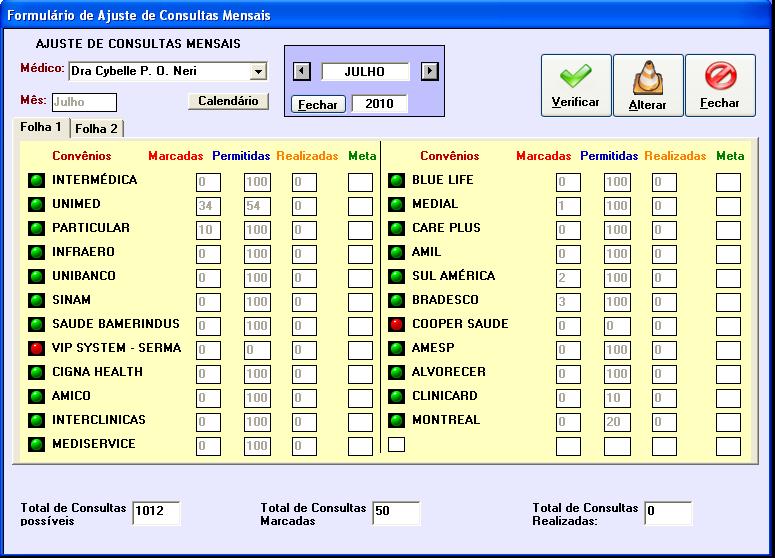Click the INTERMÉDICA Meta field
The image size is (775, 558).
[360, 182]
